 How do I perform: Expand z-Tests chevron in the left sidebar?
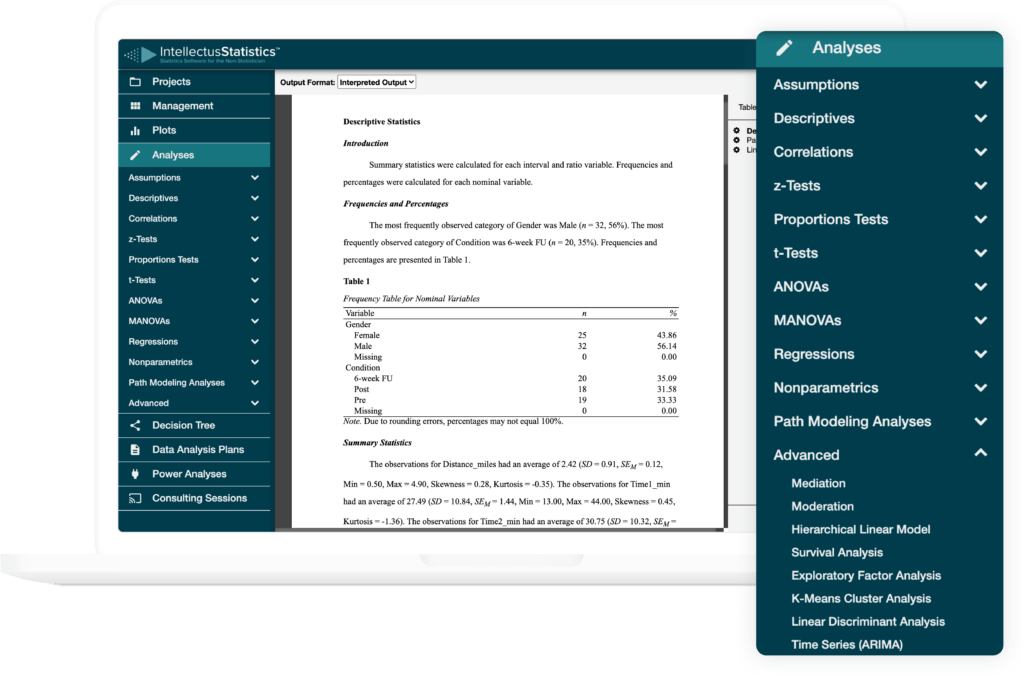tap(255, 239)
